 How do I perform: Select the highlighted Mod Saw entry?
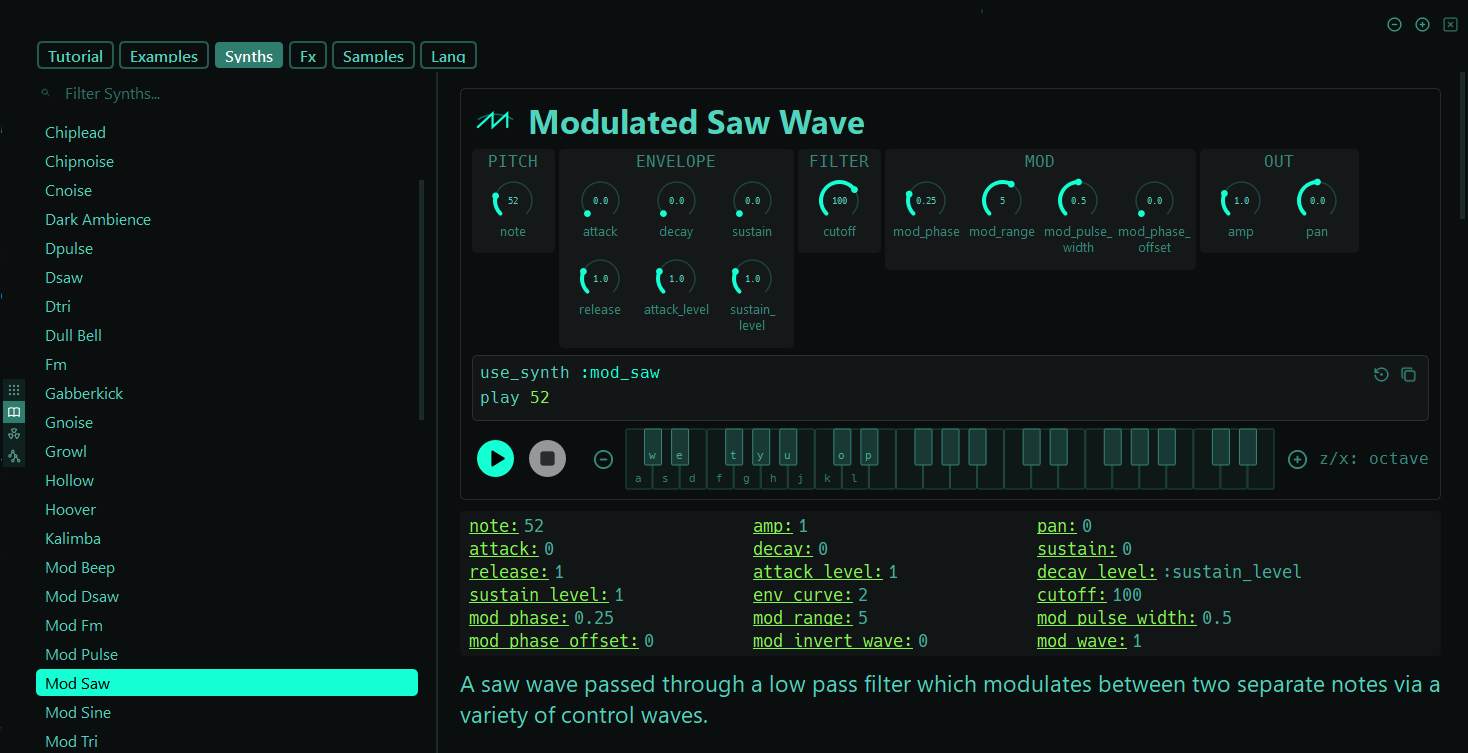(x=227, y=683)
